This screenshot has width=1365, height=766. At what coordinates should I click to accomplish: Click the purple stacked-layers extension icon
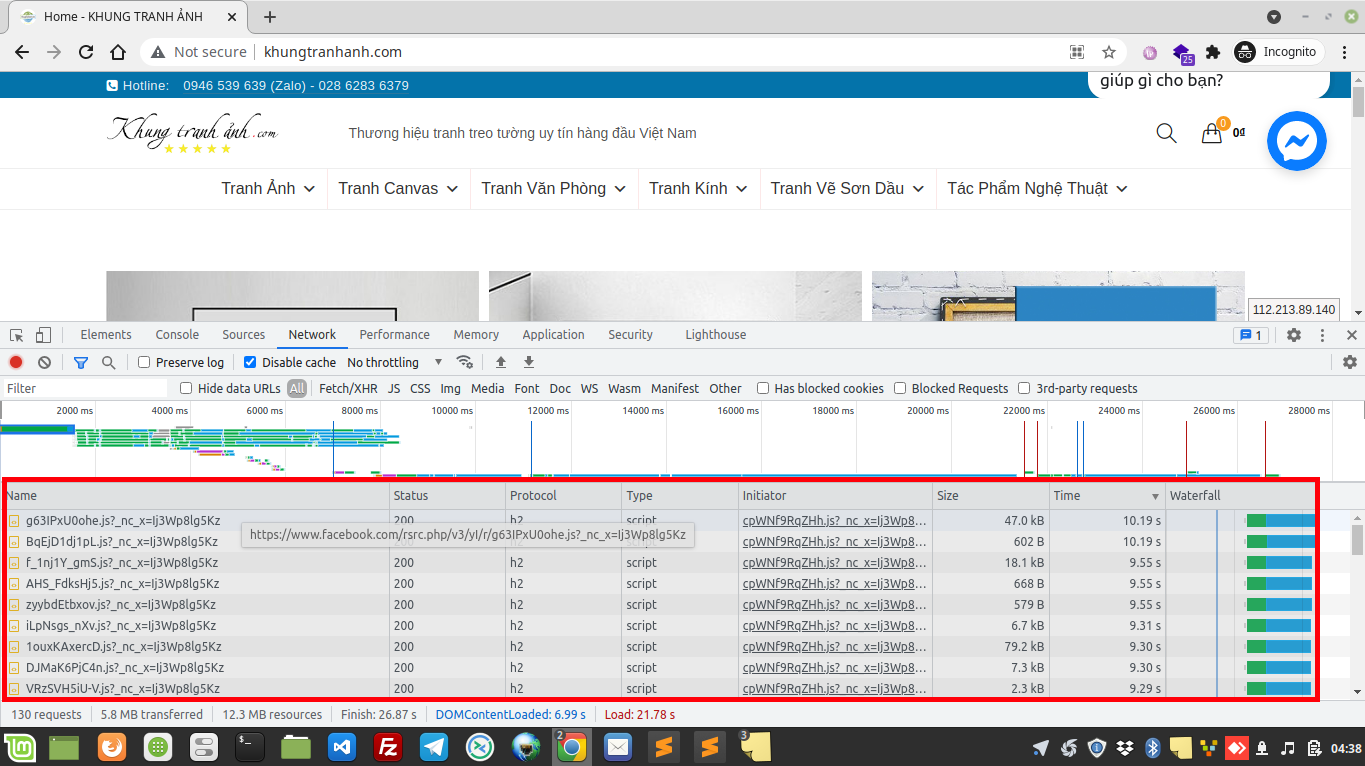[x=1182, y=53]
